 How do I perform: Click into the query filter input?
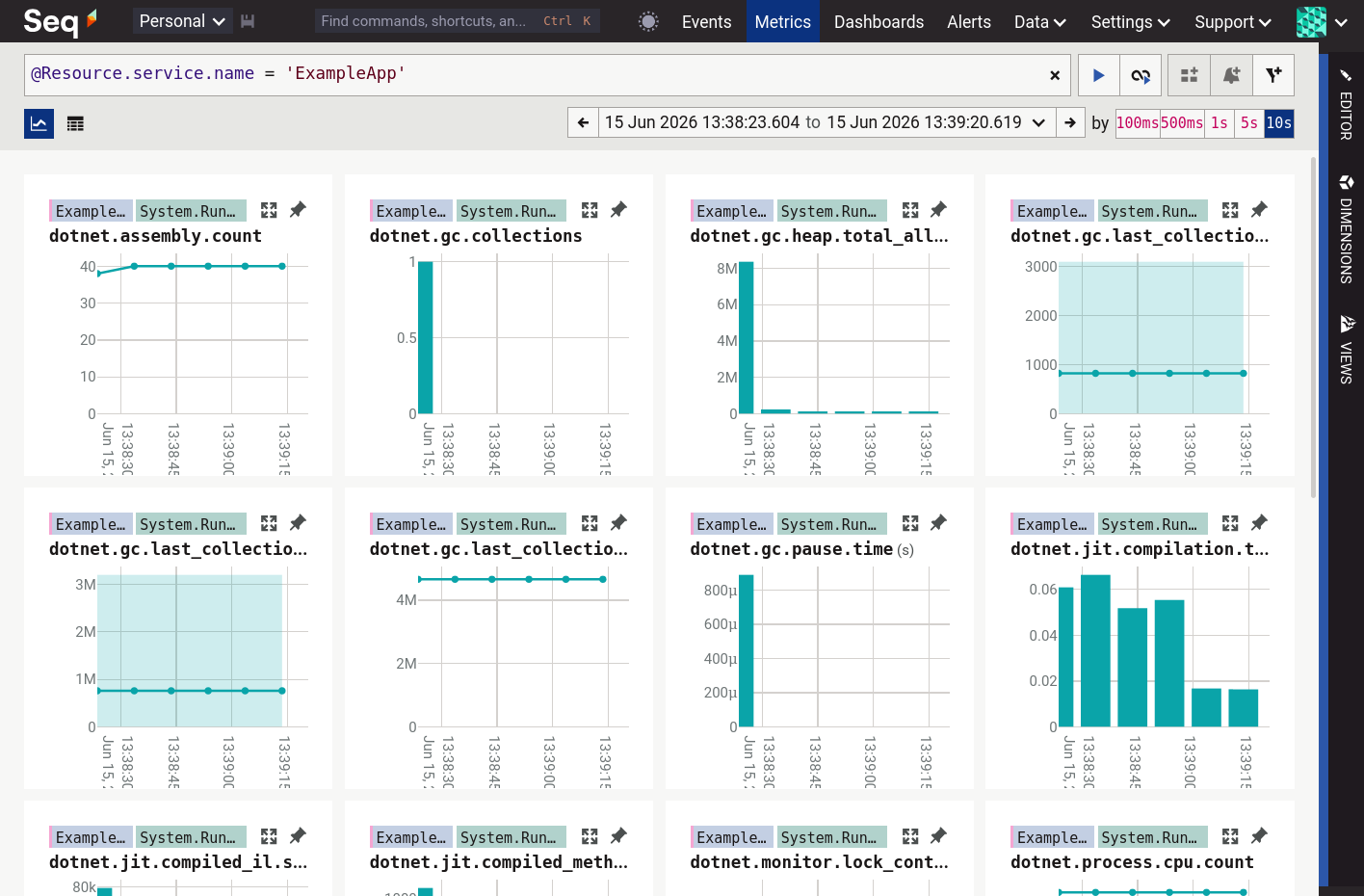tap(535, 74)
